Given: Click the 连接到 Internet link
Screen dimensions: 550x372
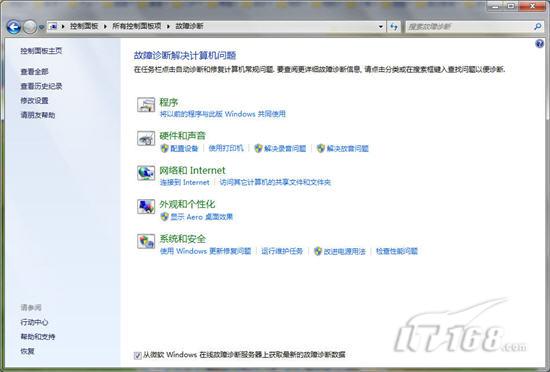Looking at the screenshot, I should [x=185, y=182].
